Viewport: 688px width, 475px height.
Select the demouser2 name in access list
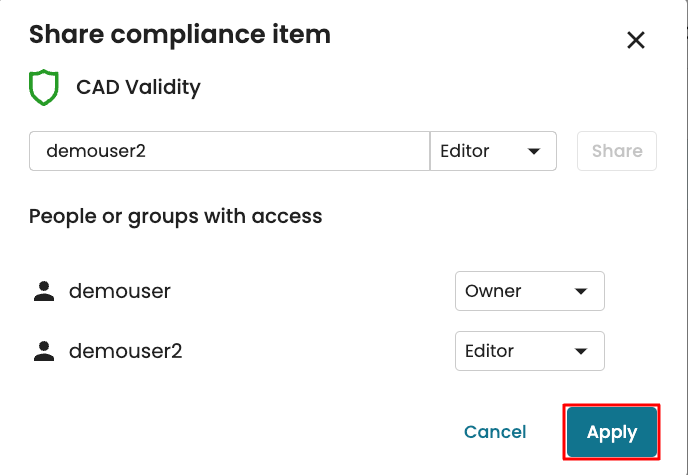click(x=125, y=351)
